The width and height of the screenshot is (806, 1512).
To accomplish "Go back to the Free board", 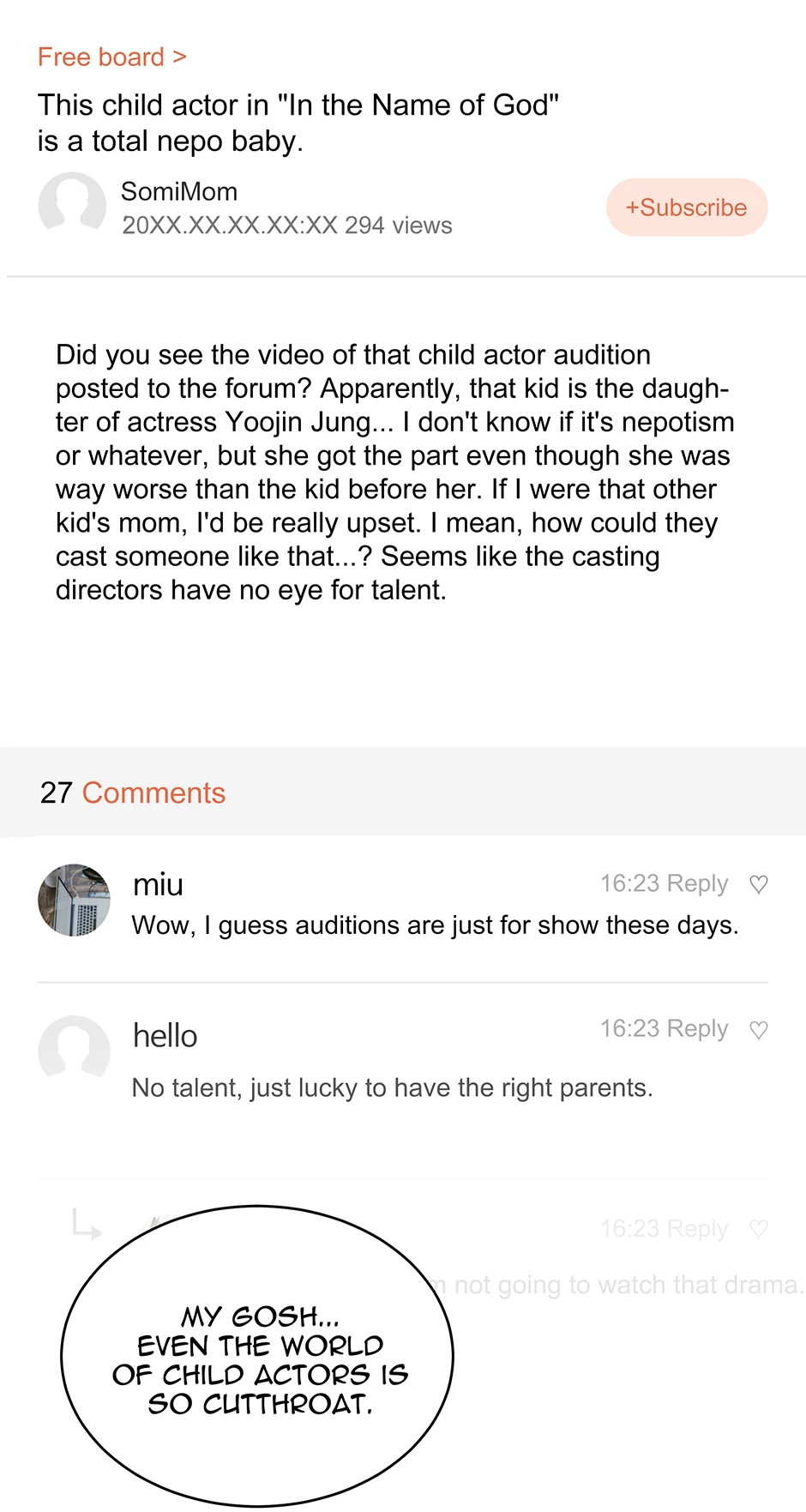I will tap(111, 57).
